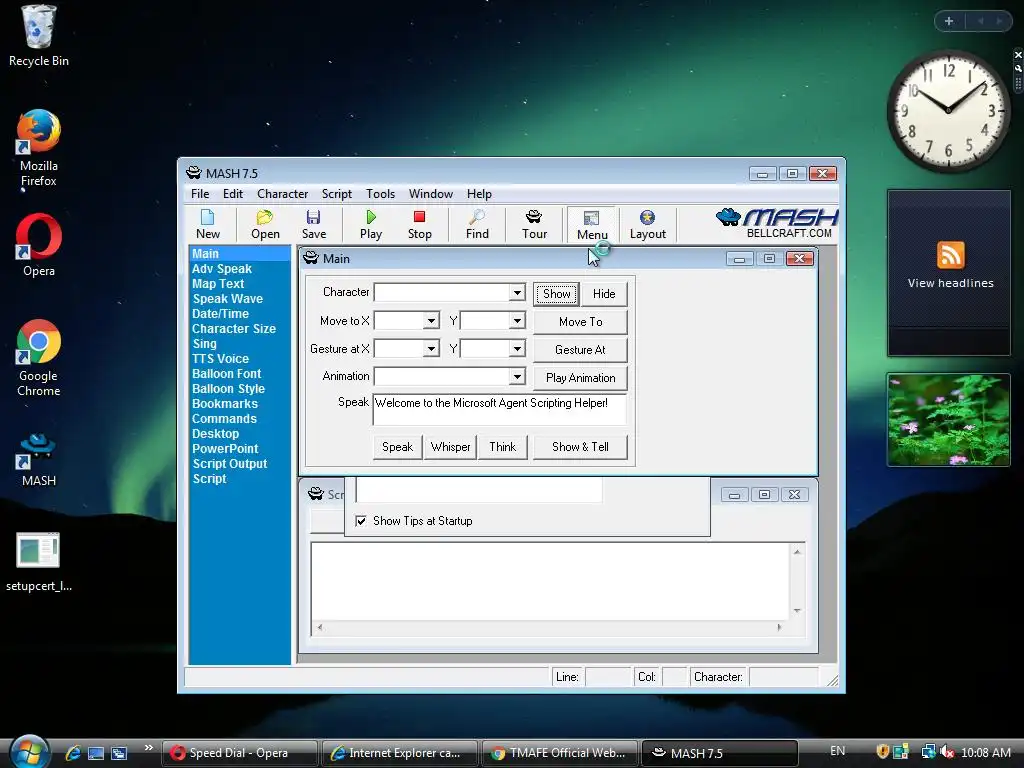Click the Whisper button
This screenshot has width=1024, height=768.
click(x=450, y=447)
